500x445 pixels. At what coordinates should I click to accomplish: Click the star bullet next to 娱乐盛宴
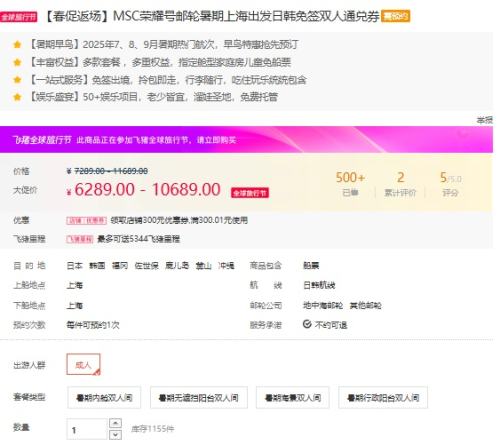[x=17, y=97]
